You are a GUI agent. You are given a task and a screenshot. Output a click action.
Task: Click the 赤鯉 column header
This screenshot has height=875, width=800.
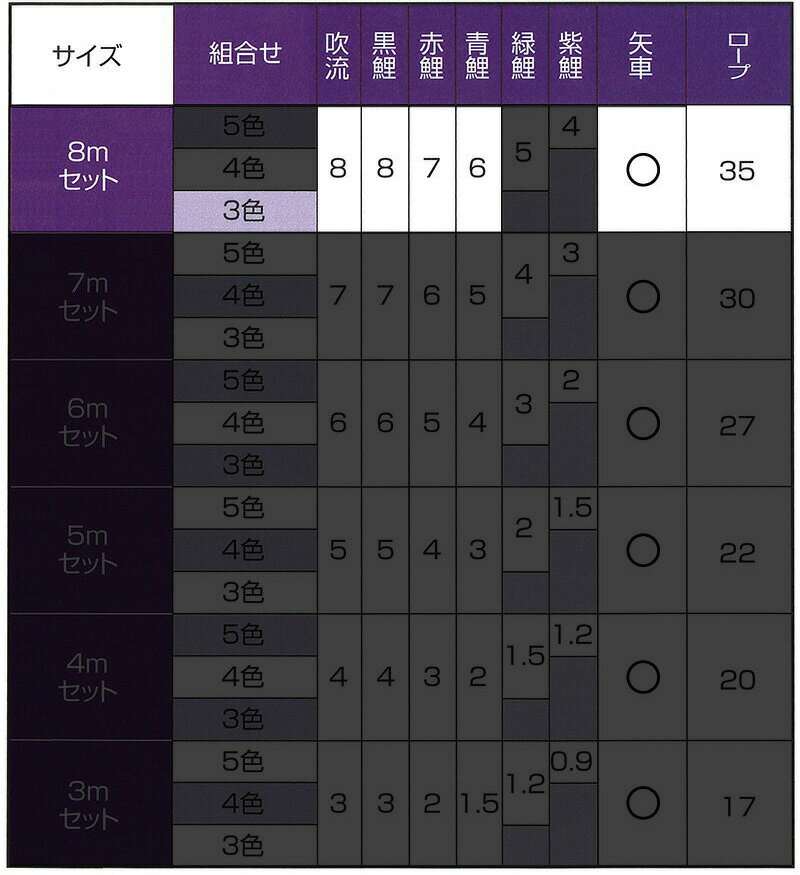point(431,54)
